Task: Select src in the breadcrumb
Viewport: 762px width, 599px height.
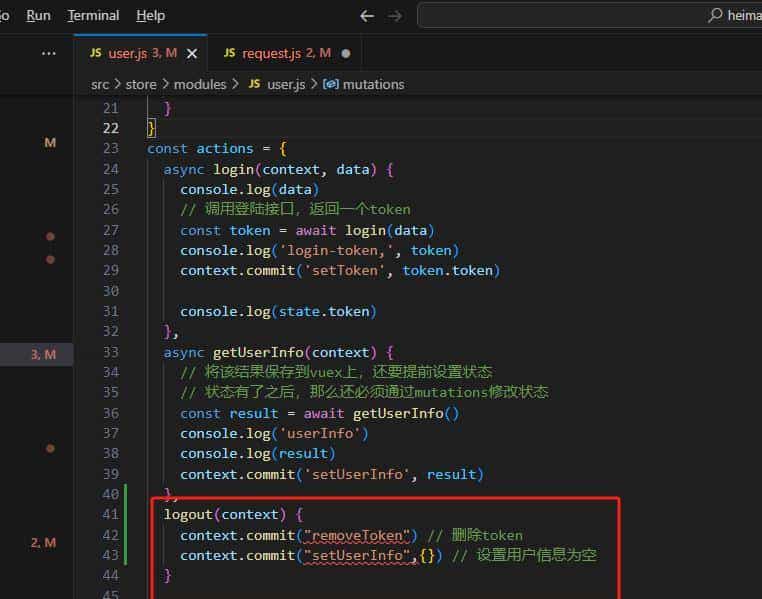Action: [x=100, y=85]
